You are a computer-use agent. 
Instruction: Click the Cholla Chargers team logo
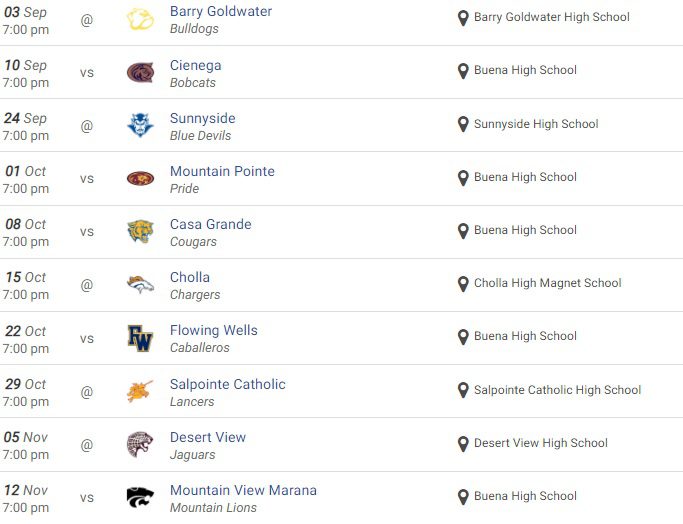pos(141,284)
